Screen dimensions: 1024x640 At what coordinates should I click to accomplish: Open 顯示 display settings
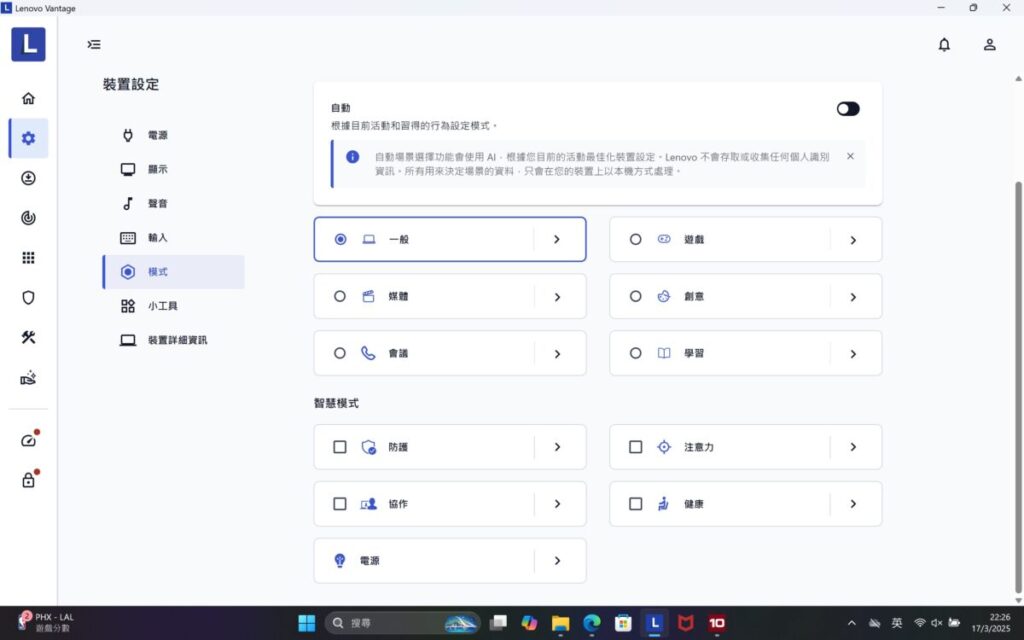click(173, 169)
